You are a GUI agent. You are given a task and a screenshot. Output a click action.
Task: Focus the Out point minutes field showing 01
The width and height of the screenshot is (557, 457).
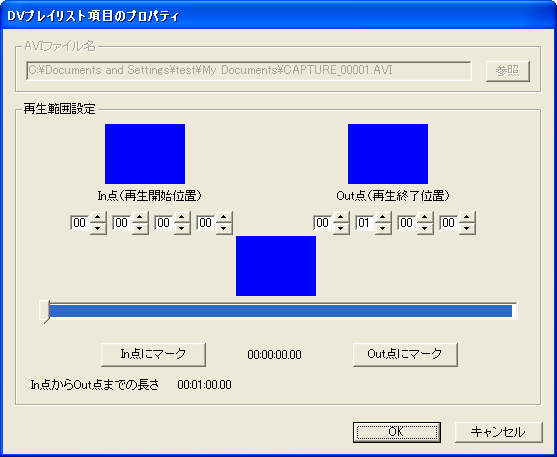point(365,223)
